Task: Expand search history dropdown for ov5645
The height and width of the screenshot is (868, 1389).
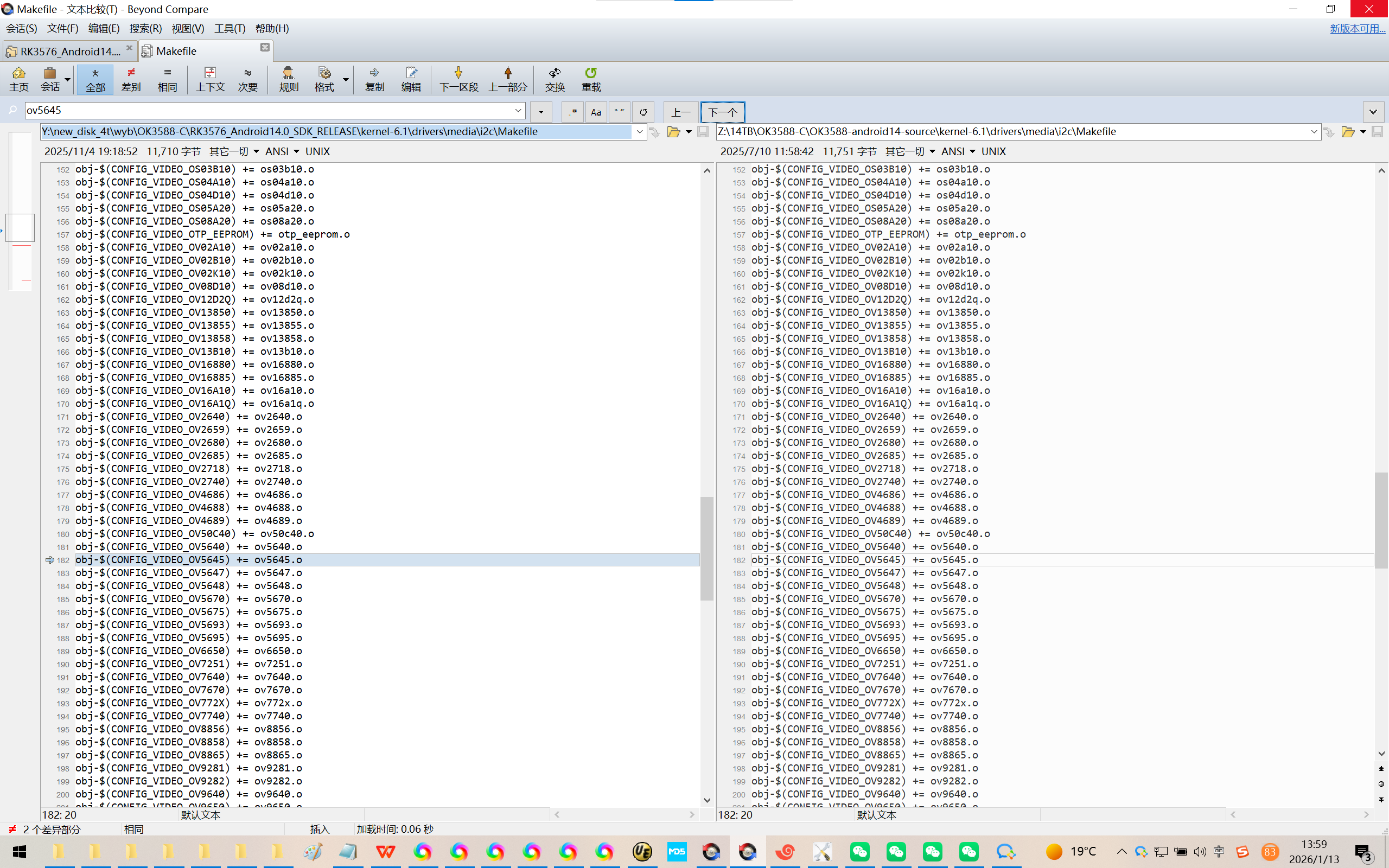Action: pyautogui.click(x=518, y=110)
